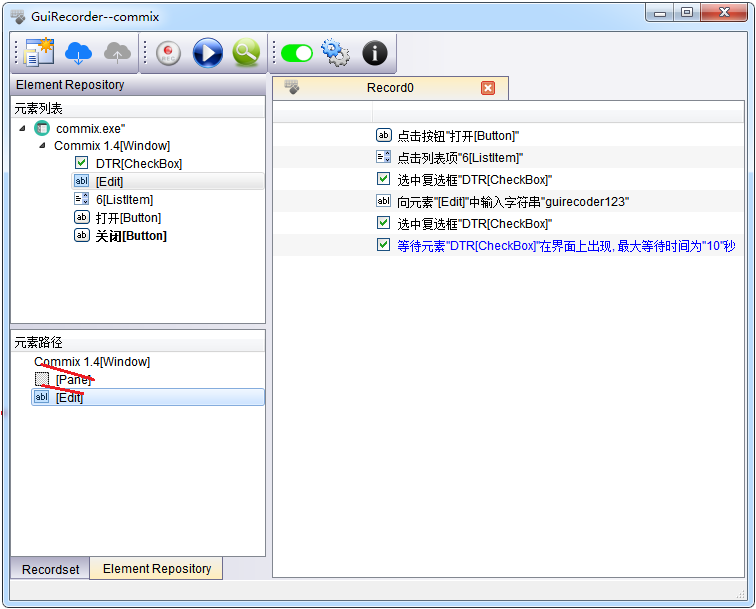
Task: Start recording with the REC button
Action: (168, 53)
